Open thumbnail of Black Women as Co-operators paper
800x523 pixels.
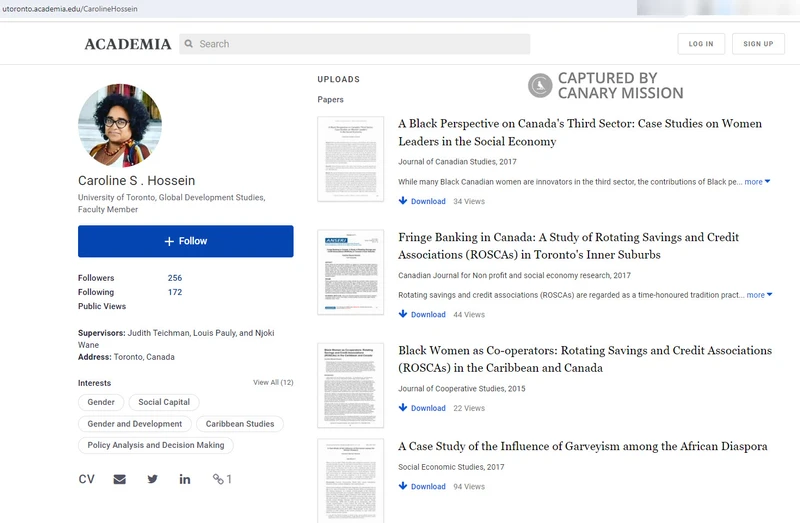(351, 385)
